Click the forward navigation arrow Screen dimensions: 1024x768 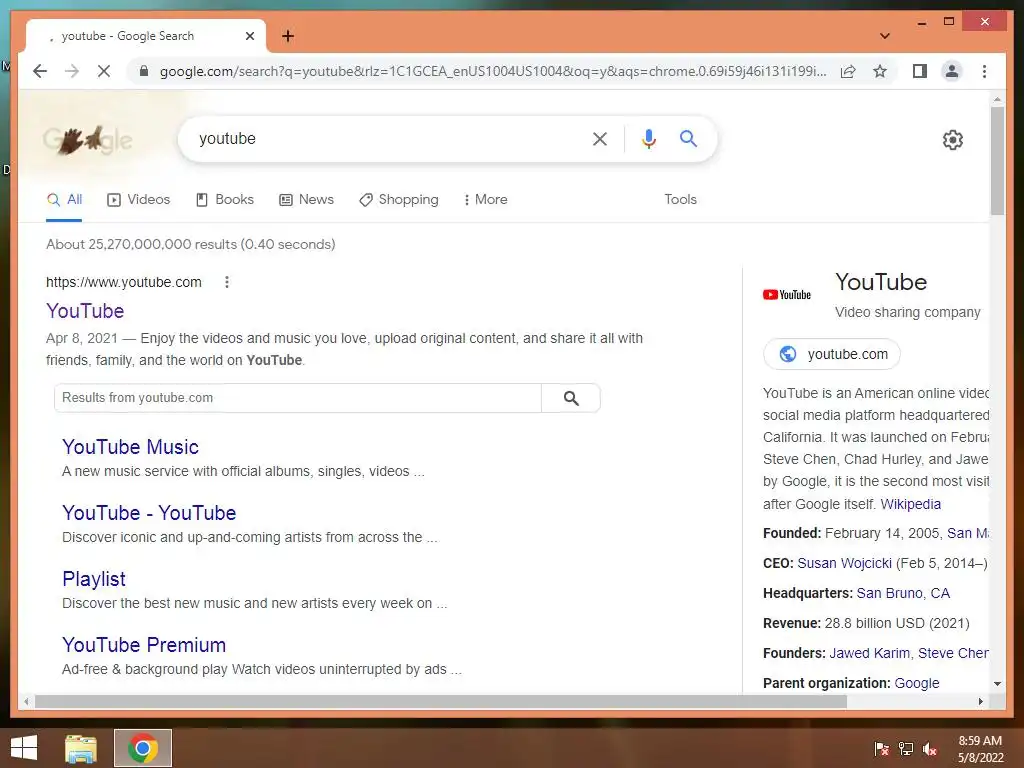click(72, 71)
